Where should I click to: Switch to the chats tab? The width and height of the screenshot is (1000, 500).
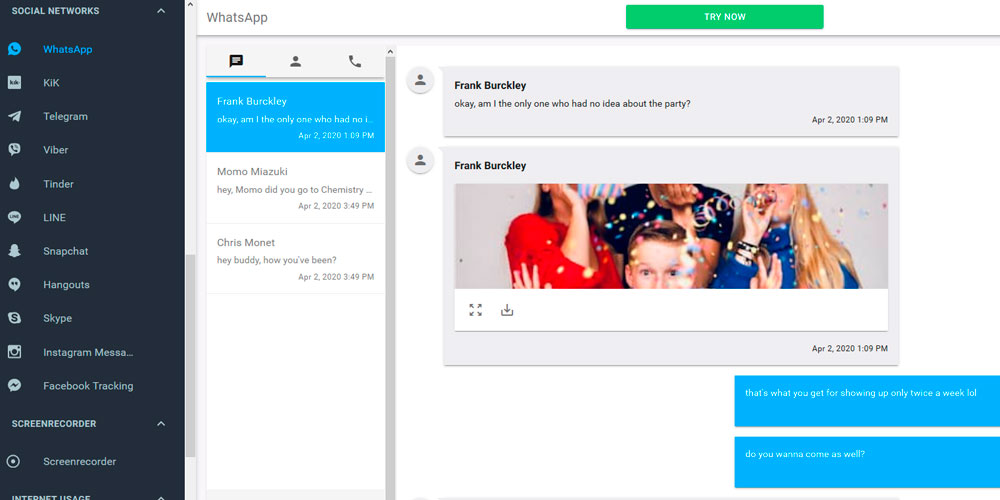coord(236,61)
